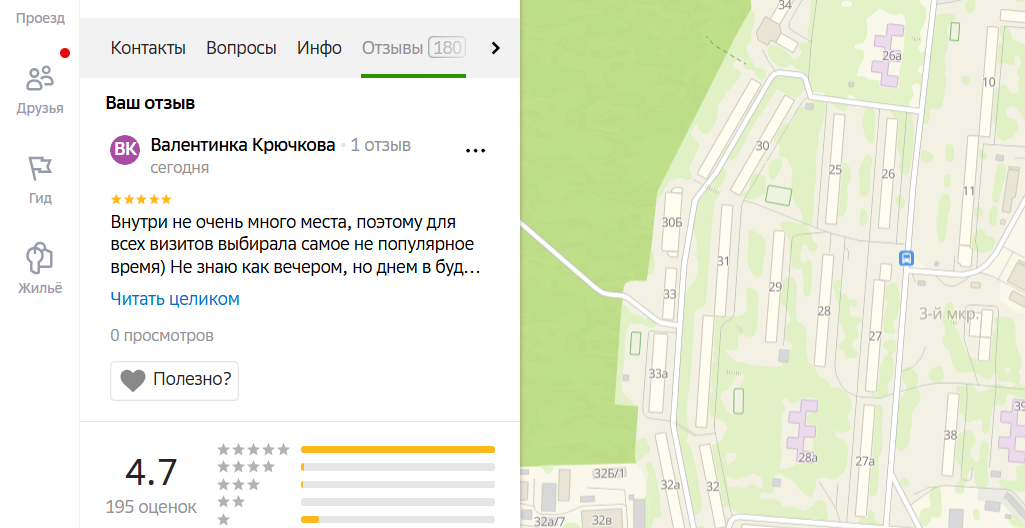The width and height of the screenshot is (1025, 528).
Task: Filter reviews by one-star rating bar
Action: (x=397, y=520)
